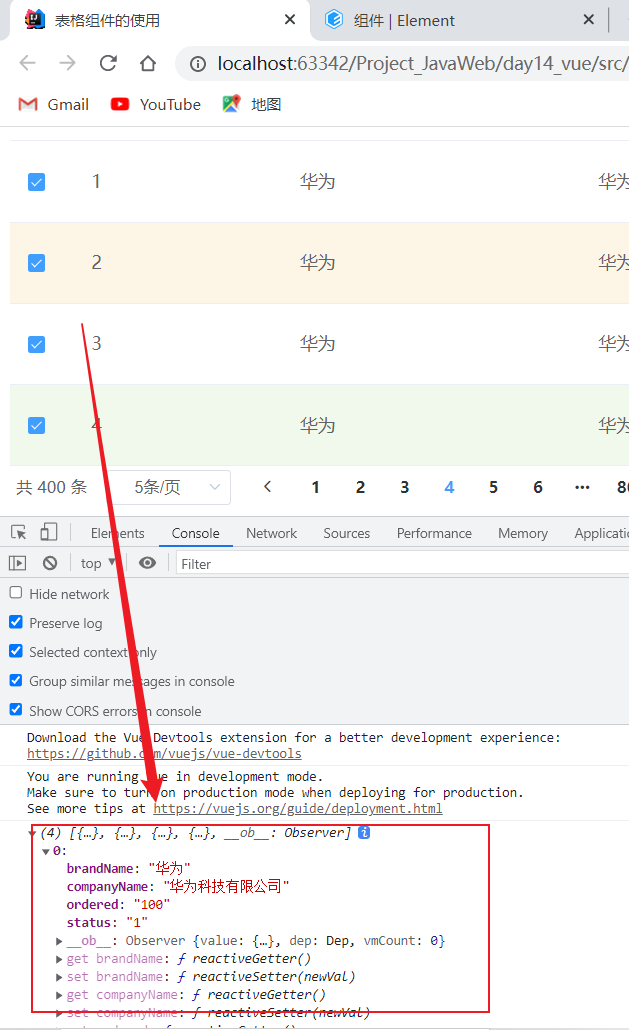Screen dimensions: 629x1030
Task: Open the YouTube bookmark
Action: tap(156, 104)
